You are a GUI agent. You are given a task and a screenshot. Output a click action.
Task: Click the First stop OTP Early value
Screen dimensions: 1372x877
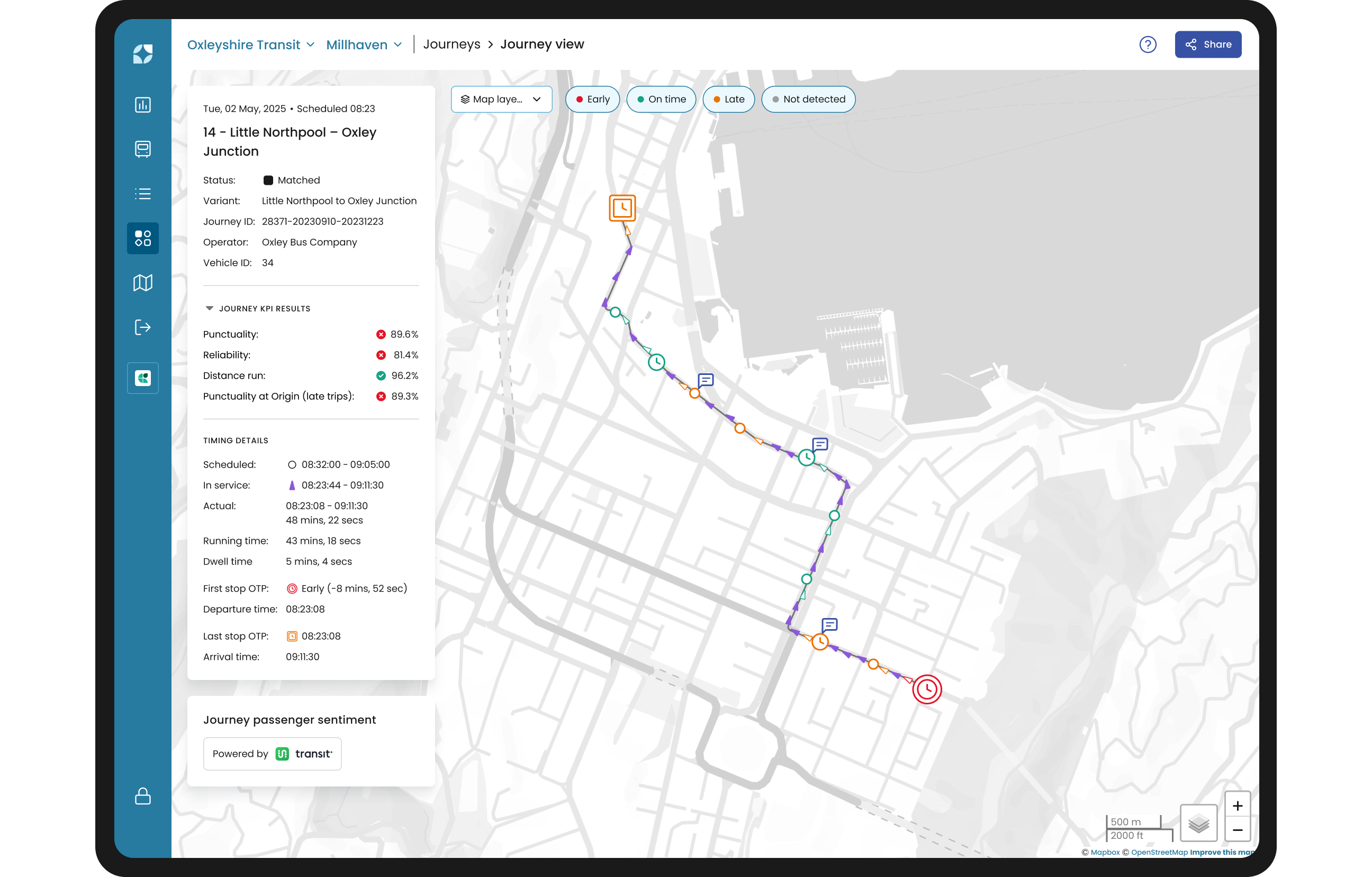[x=354, y=588]
